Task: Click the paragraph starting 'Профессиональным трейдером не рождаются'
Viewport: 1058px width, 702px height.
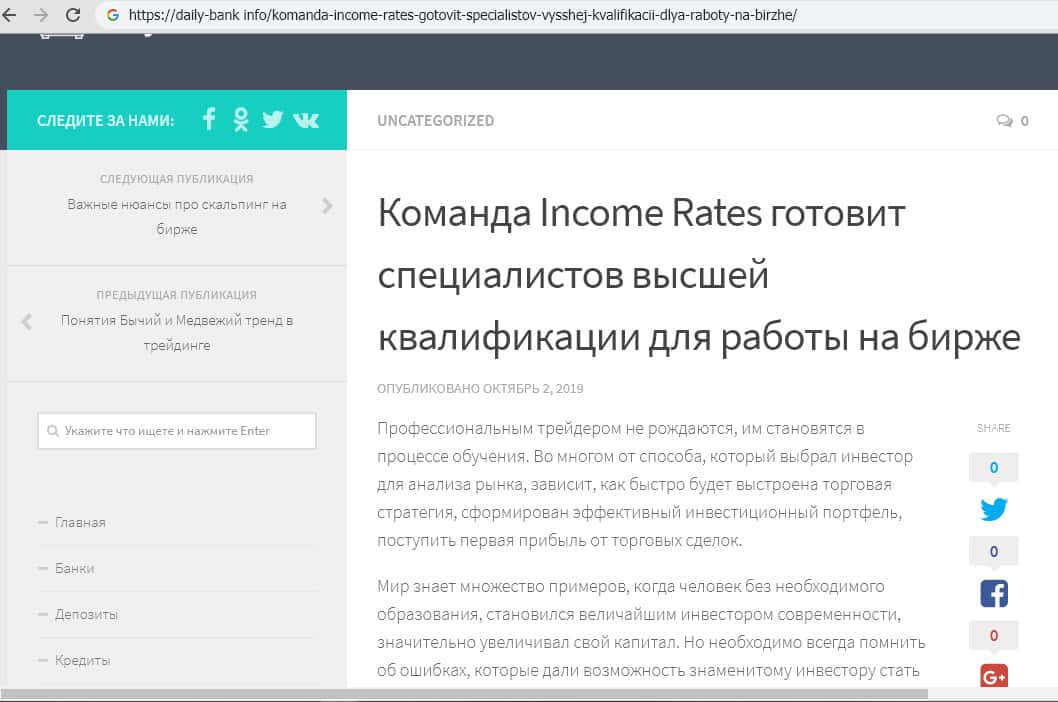Action: [x=645, y=484]
